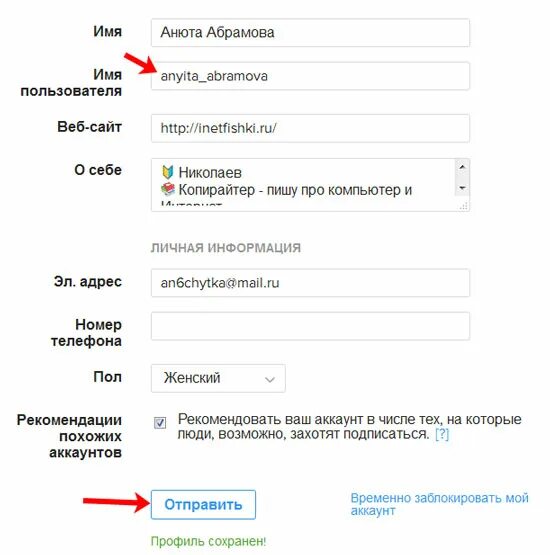Open the Пол dropdown showing Женский
The width and height of the screenshot is (550, 555).
[x=218, y=378]
